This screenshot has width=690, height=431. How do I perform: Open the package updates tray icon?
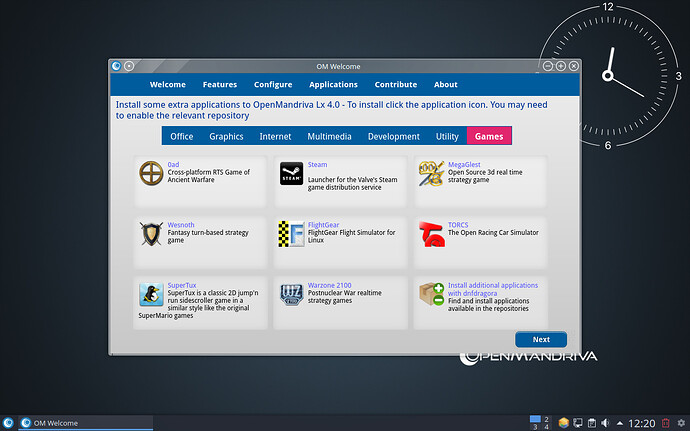[x=564, y=423]
